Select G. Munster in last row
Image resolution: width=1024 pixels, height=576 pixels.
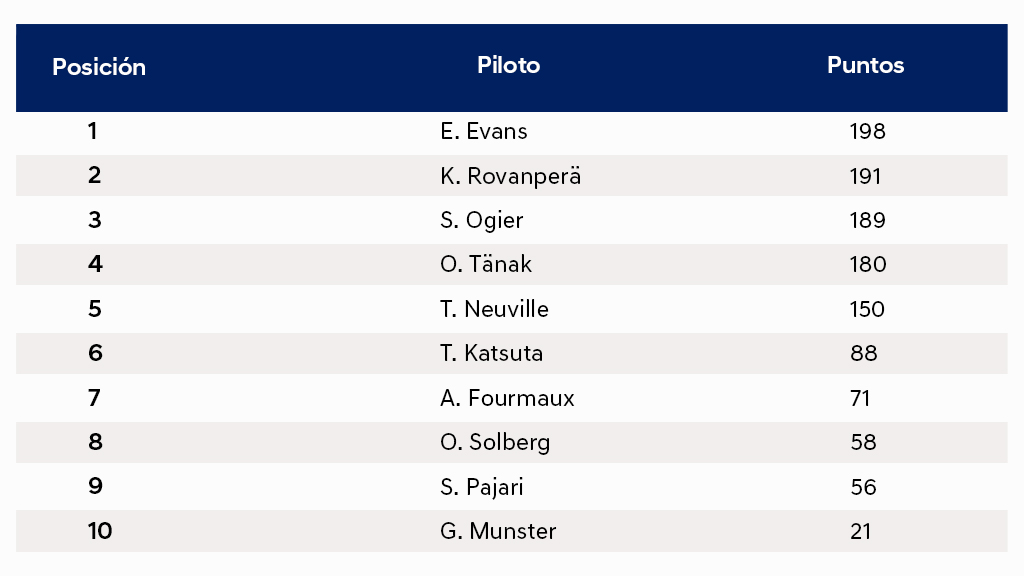click(498, 531)
